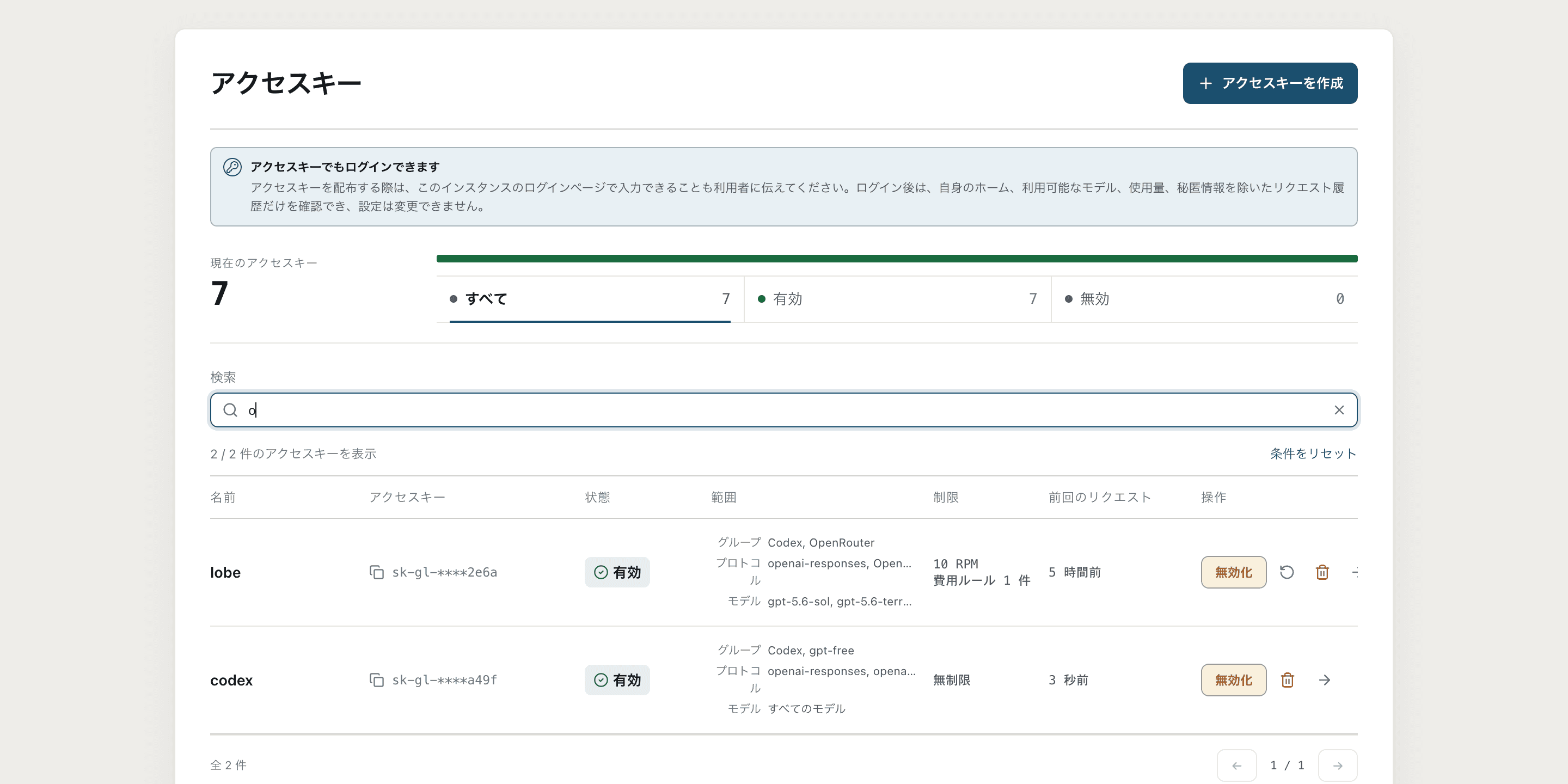Click the アクセスキーを作成 button
The height and width of the screenshot is (784, 1568).
coord(1270,83)
